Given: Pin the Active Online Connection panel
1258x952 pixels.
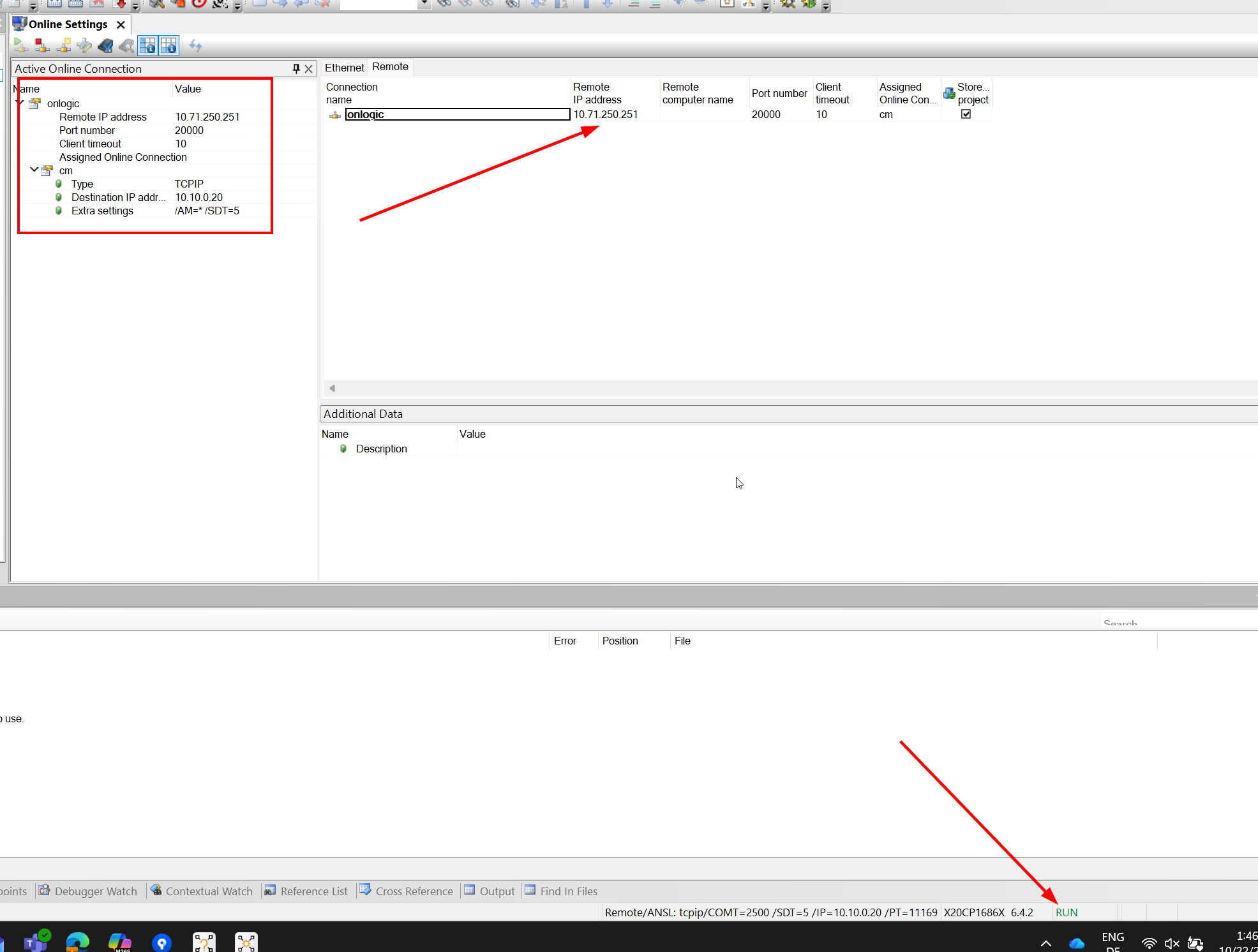Looking at the screenshot, I should 296,68.
